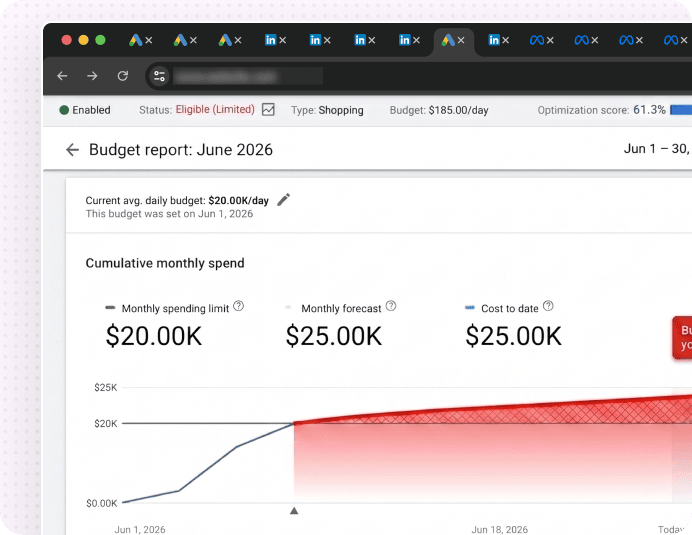Screen dimensions: 692x535
Task: Click the $20K y-axis label
Action: (106, 424)
